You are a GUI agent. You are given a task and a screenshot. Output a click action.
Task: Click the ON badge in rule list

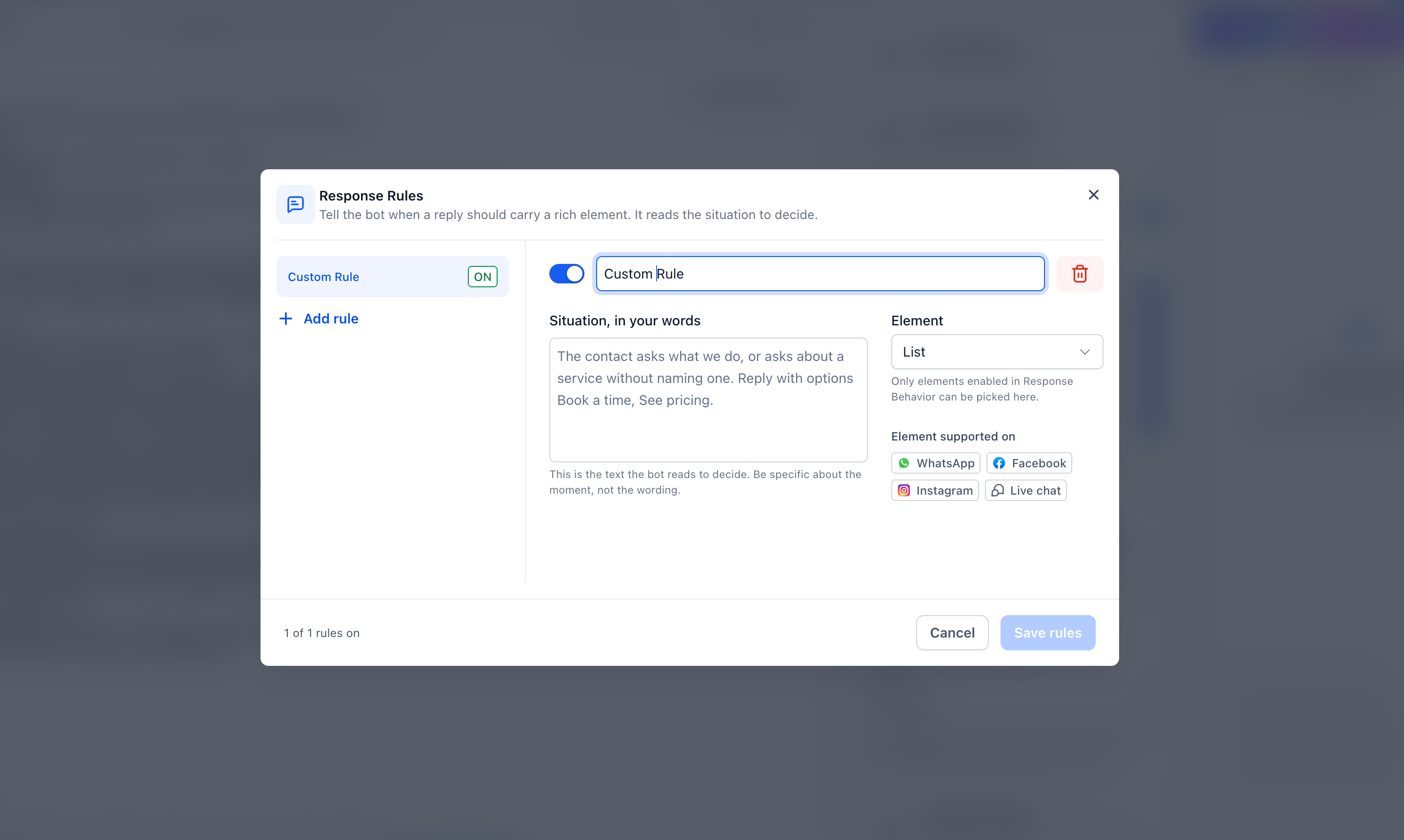[482, 277]
